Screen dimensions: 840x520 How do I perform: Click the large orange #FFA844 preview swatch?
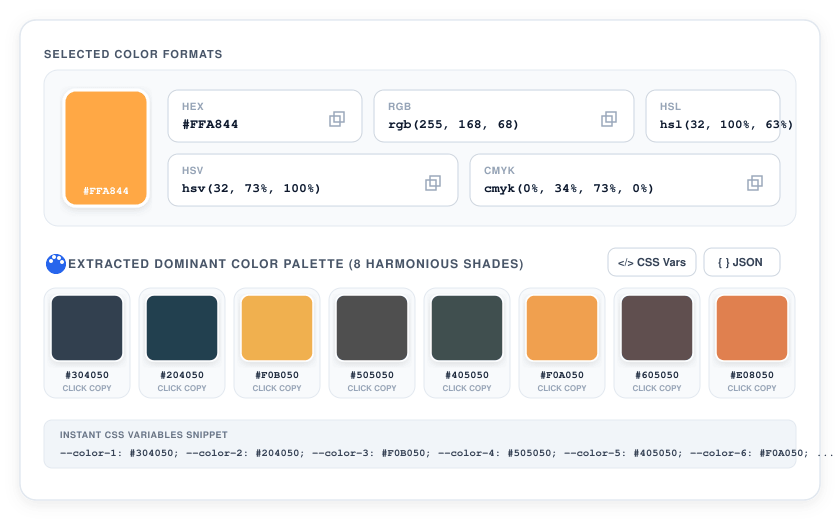106,148
